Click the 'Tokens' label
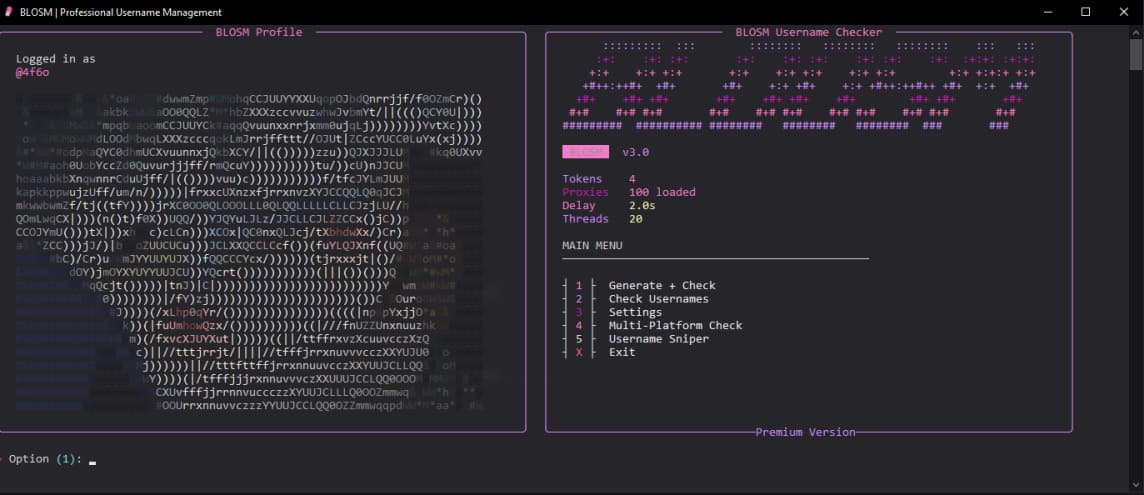Viewport: 1144px width, 495px height. (x=582, y=179)
